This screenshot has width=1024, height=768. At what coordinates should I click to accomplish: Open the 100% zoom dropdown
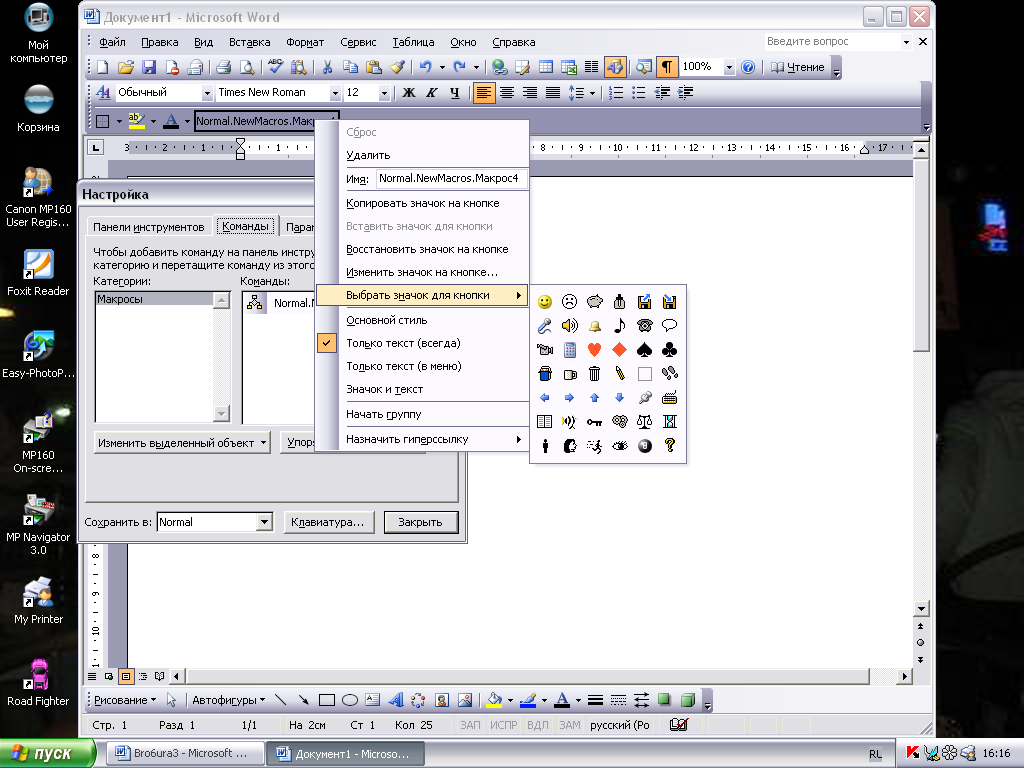coord(729,67)
